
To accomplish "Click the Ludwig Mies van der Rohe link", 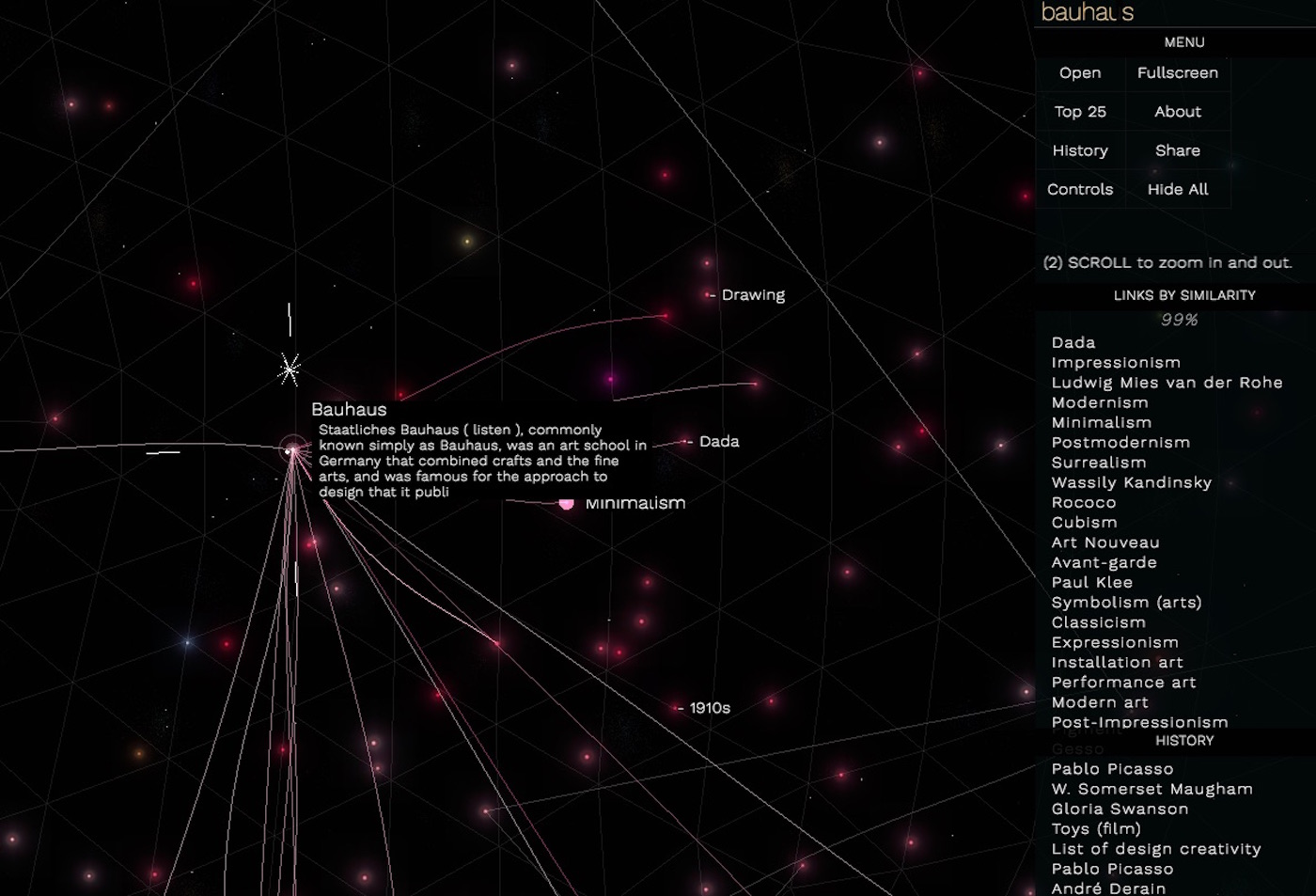I will coord(1167,383).
